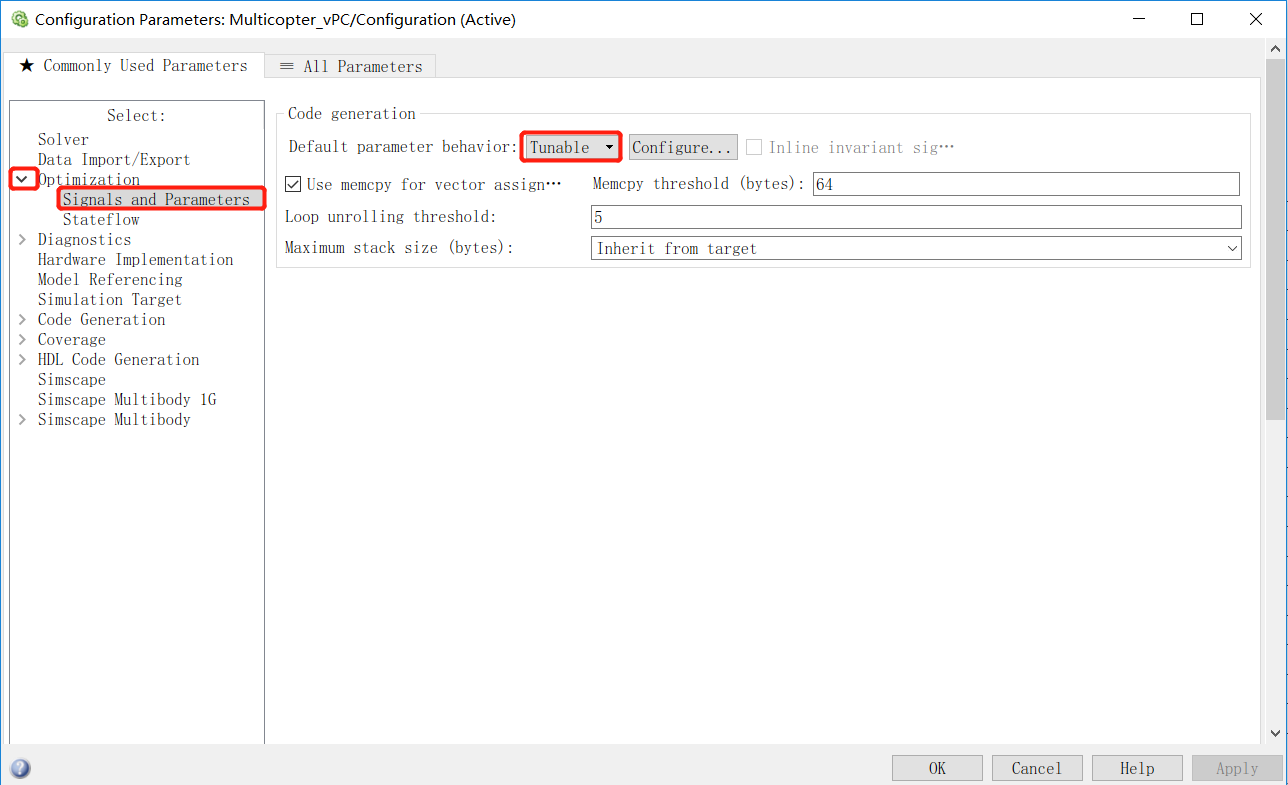Select the Optimization category
The width and height of the screenshot is (1288, 785).
click(x=89, y=179)
